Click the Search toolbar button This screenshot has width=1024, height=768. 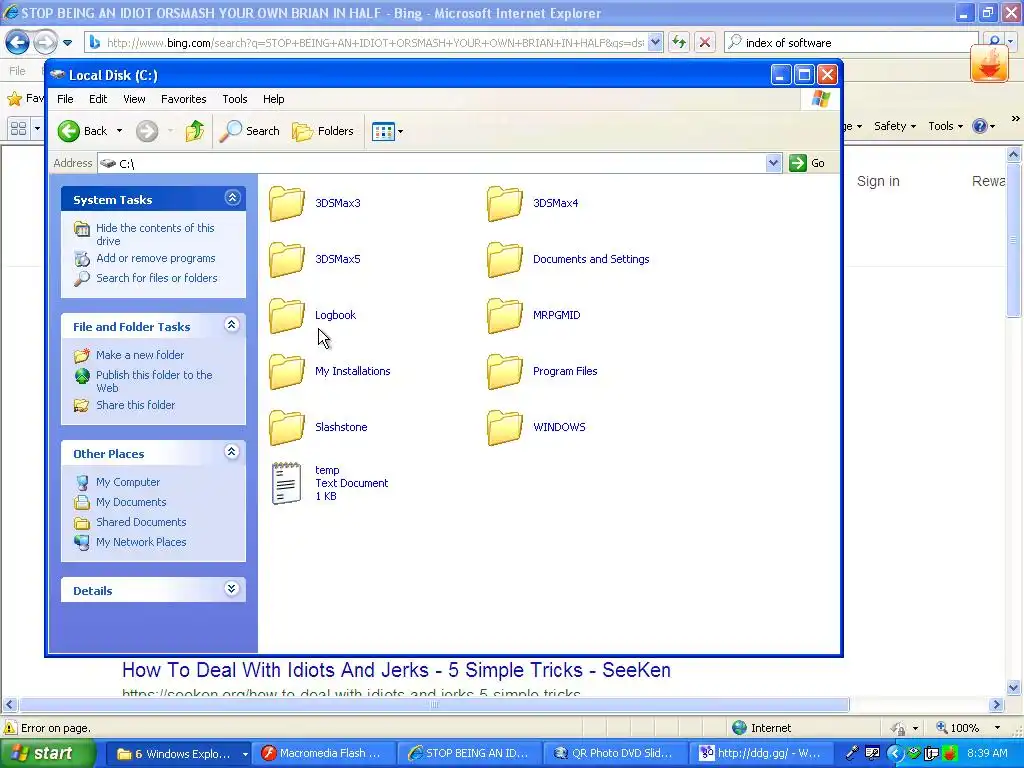point(249,131)
